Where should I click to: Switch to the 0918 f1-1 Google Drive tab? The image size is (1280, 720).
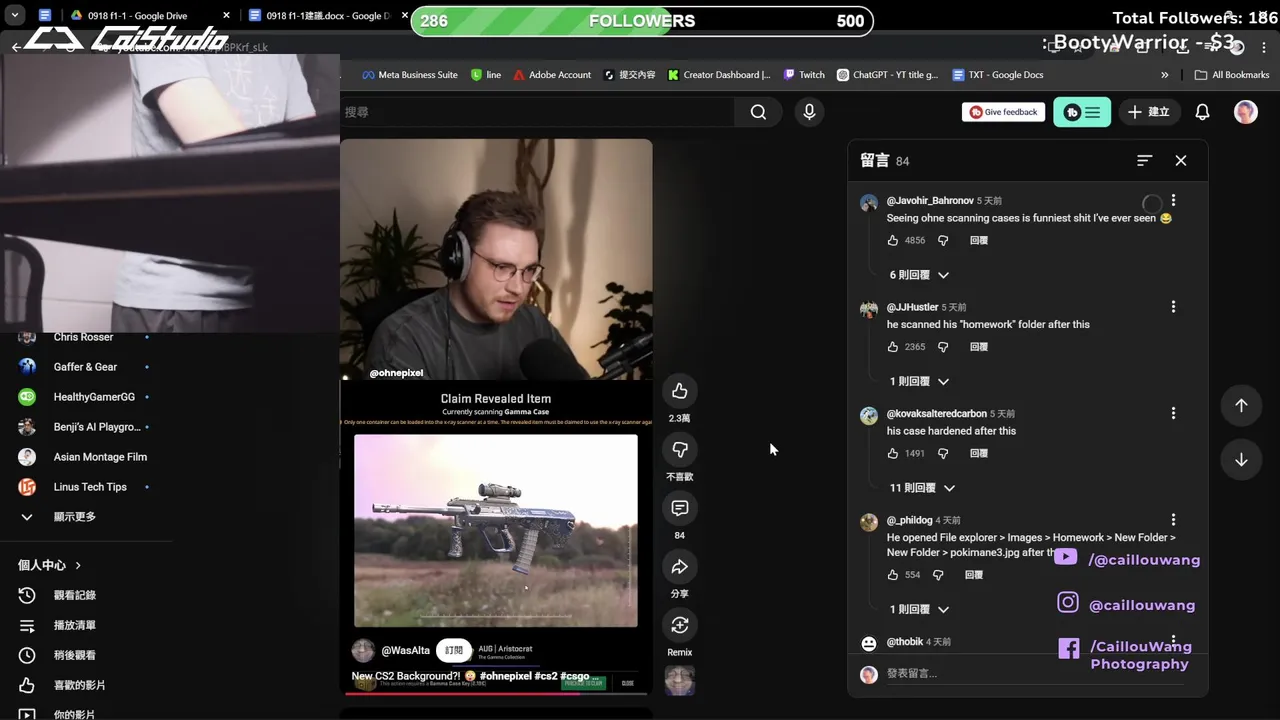(150, 15)
